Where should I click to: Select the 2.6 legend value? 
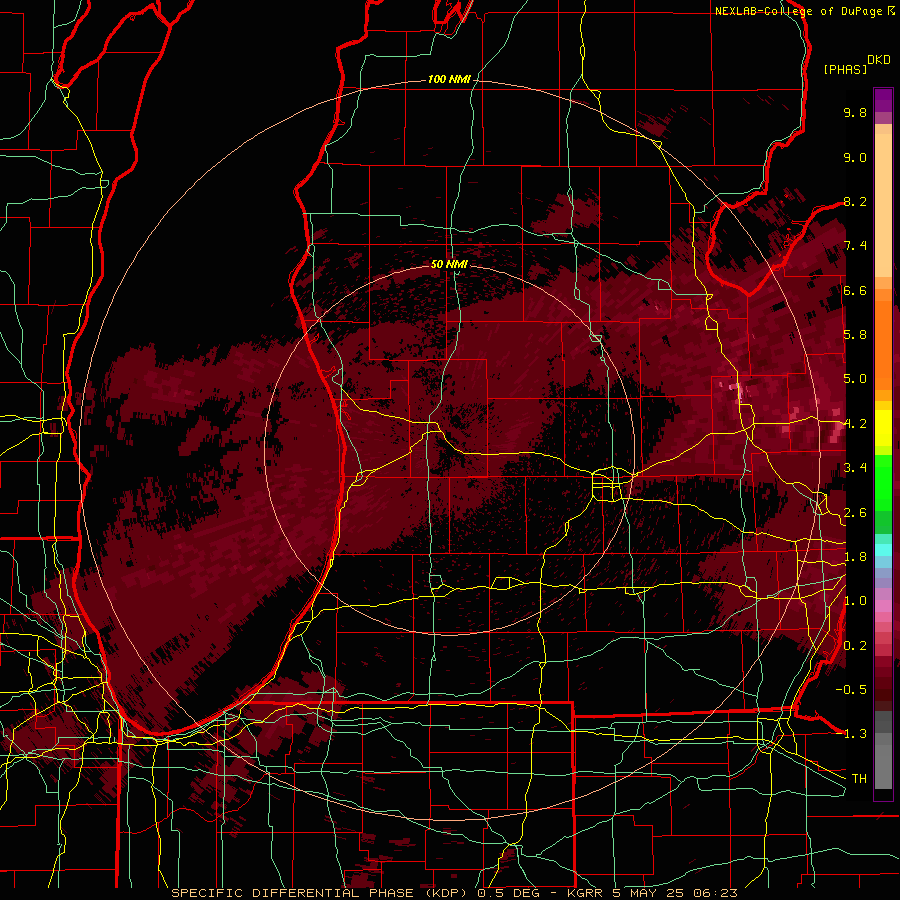[855, 513]
